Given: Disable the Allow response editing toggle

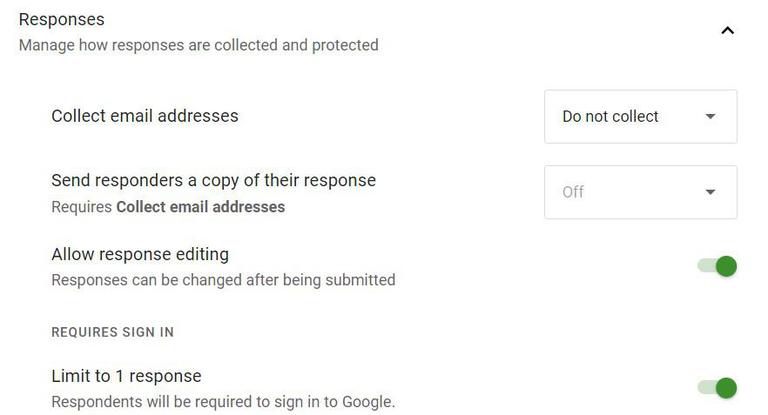Looking at the screenshot, I should [x=717, y=266].
